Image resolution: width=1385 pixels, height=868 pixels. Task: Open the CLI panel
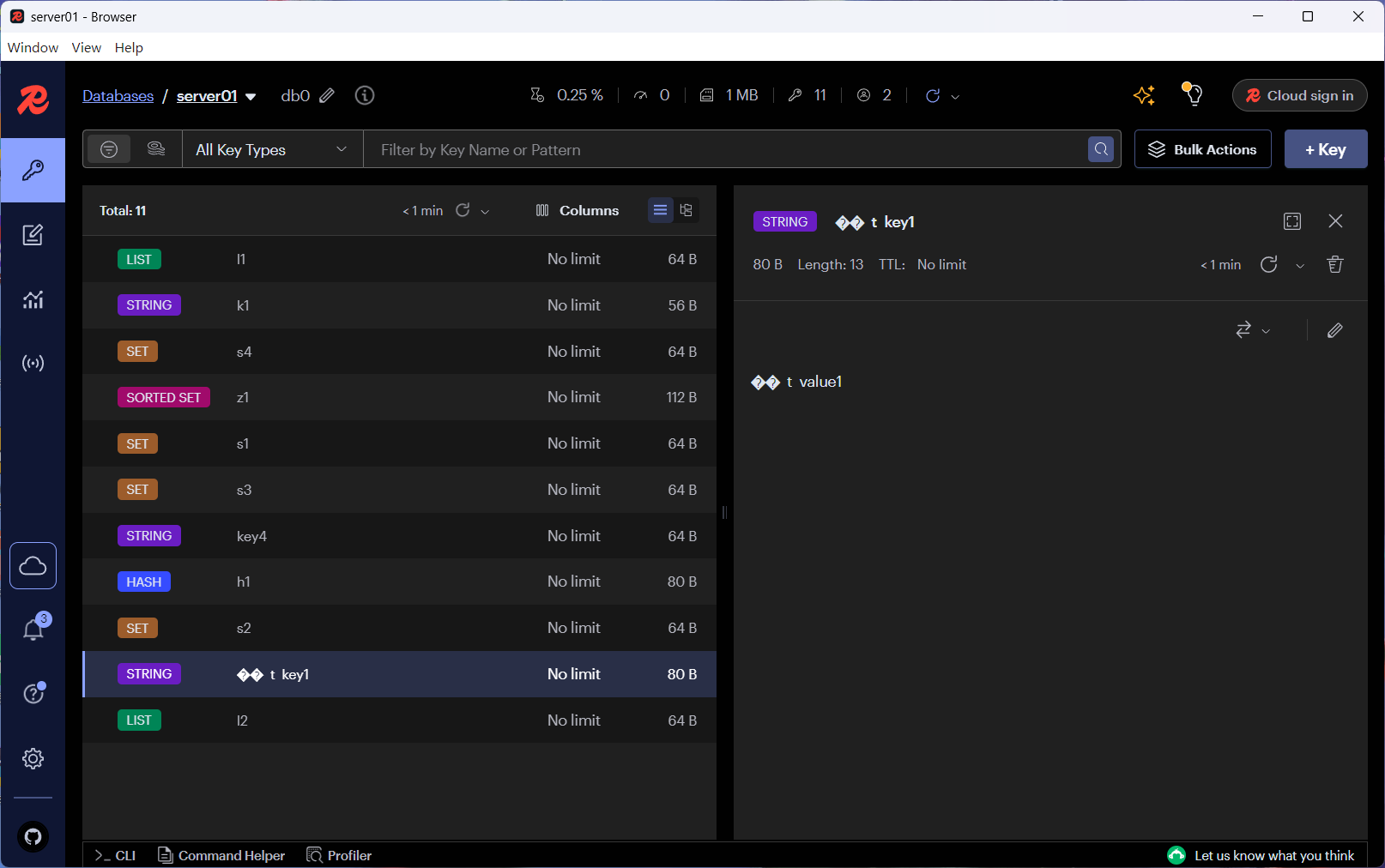point(115,855)
